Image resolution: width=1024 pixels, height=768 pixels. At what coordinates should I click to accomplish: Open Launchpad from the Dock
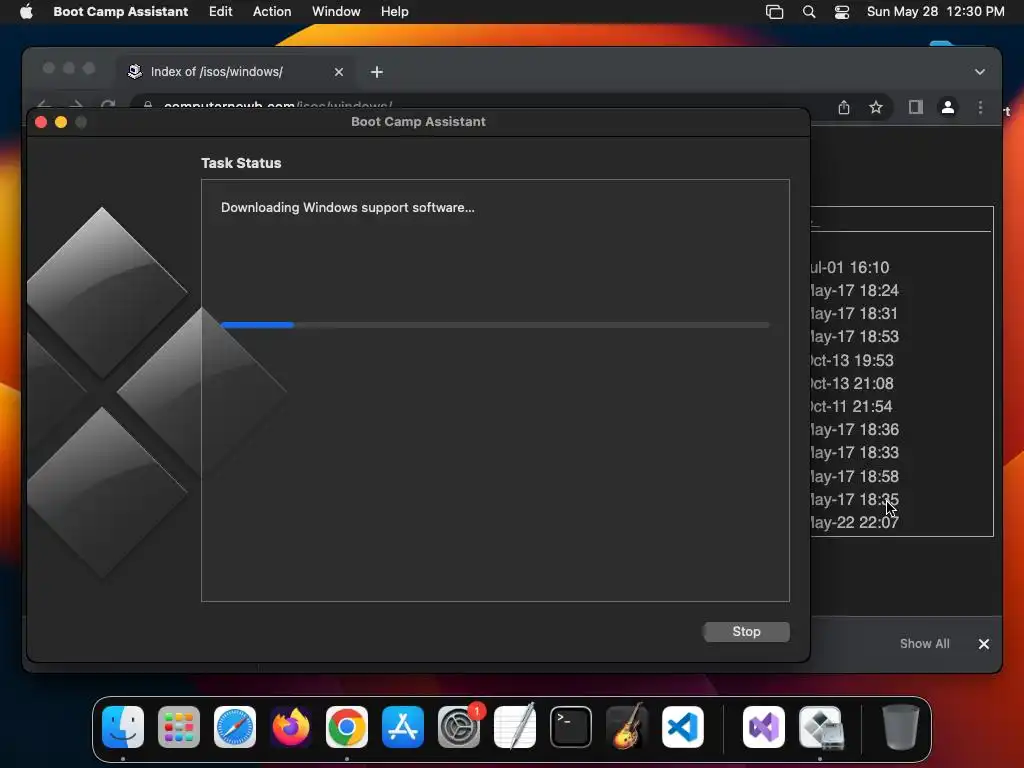(179, 727)
